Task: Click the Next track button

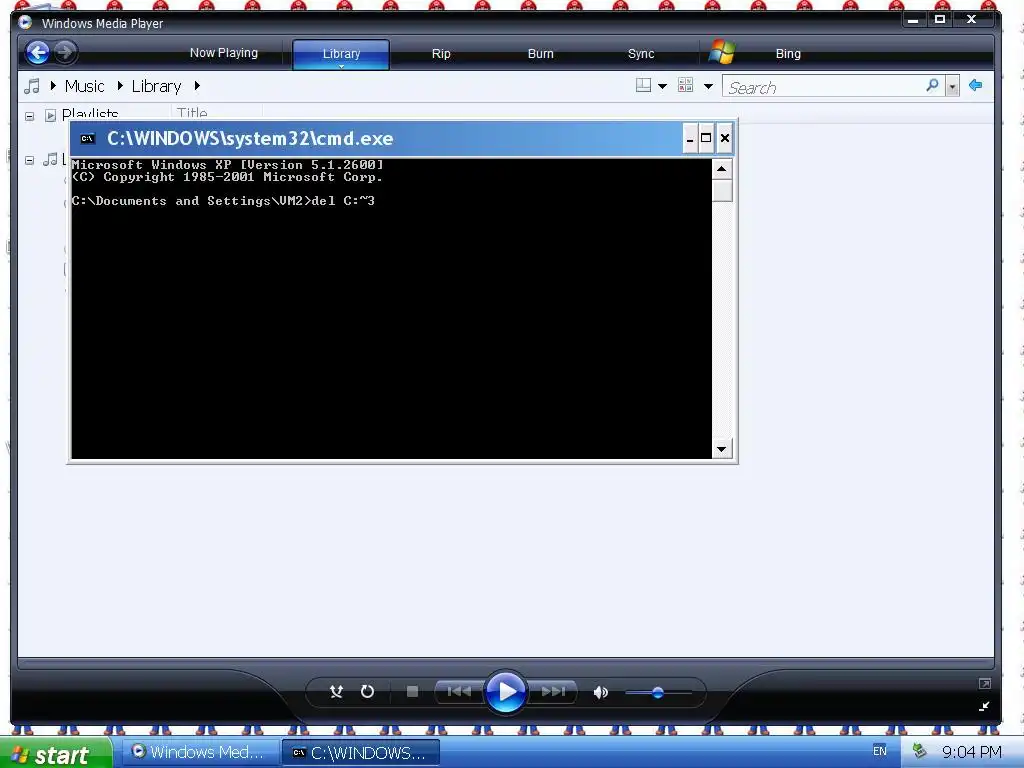Action: [x=552, y=691]
